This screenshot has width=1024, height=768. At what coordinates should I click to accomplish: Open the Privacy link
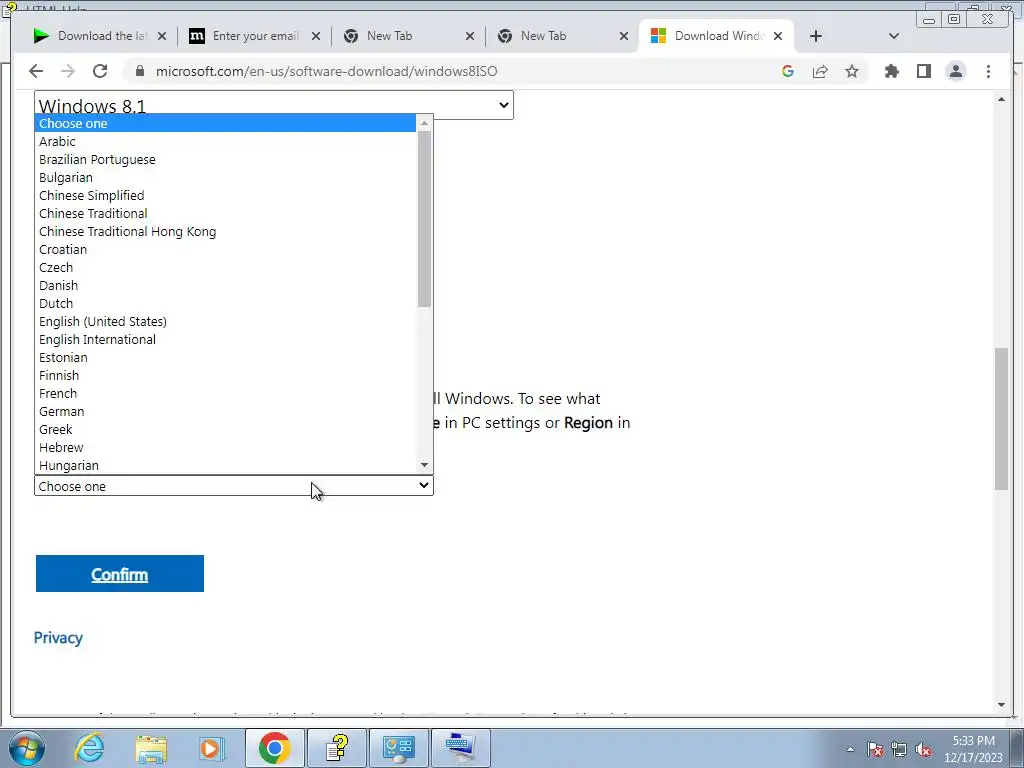coord(58,638)
